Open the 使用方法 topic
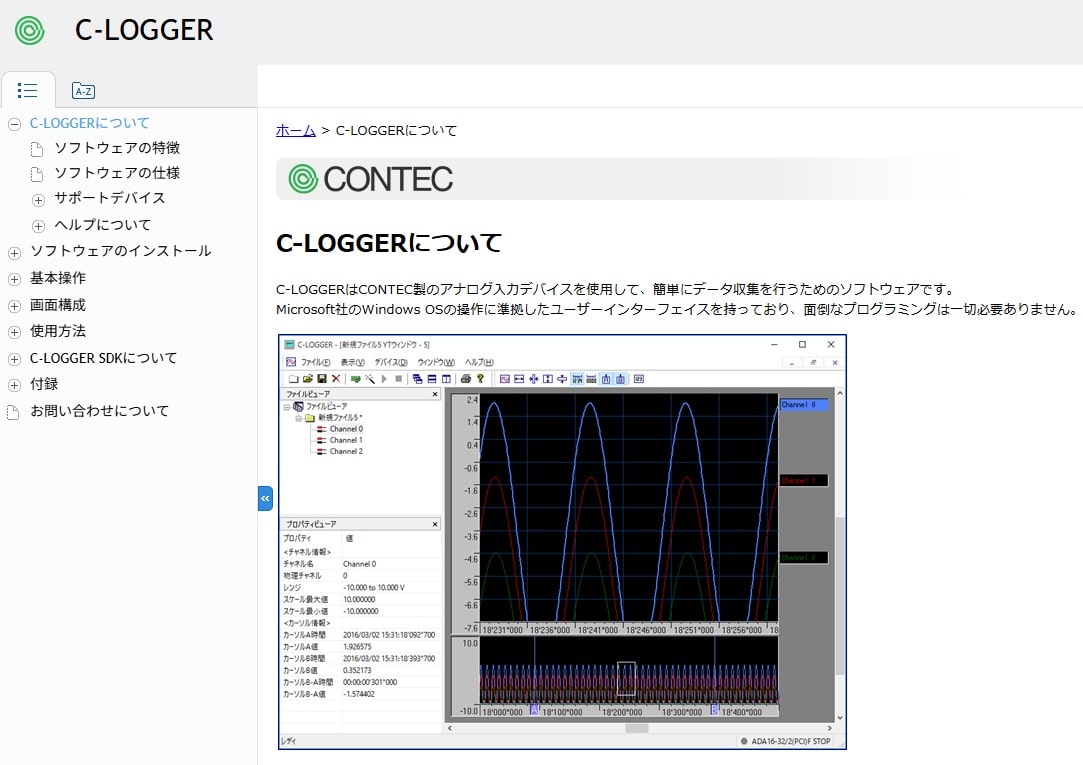 58,331
